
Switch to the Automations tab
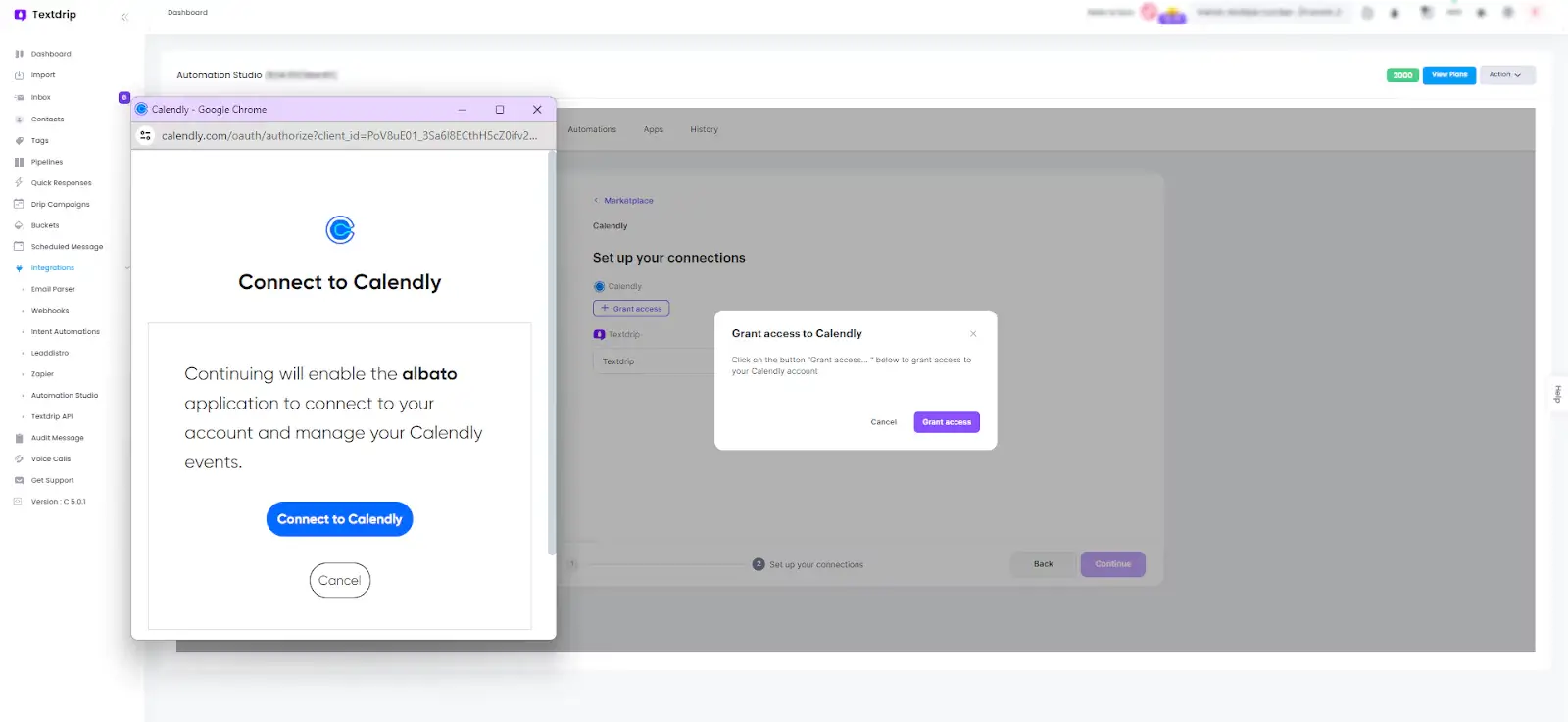(592, 129)
